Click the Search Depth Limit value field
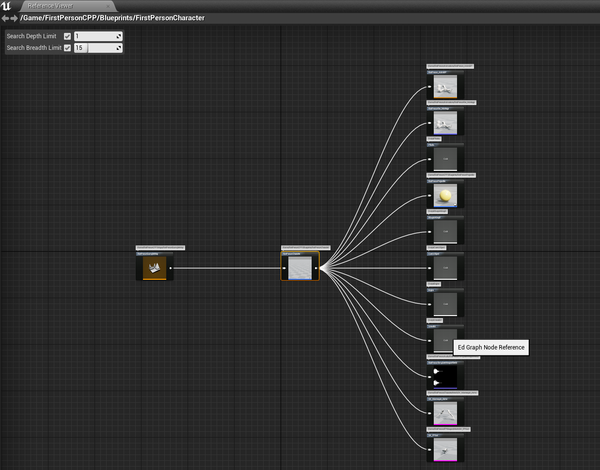This screenshot has width=600, height=470. (94, 36)
